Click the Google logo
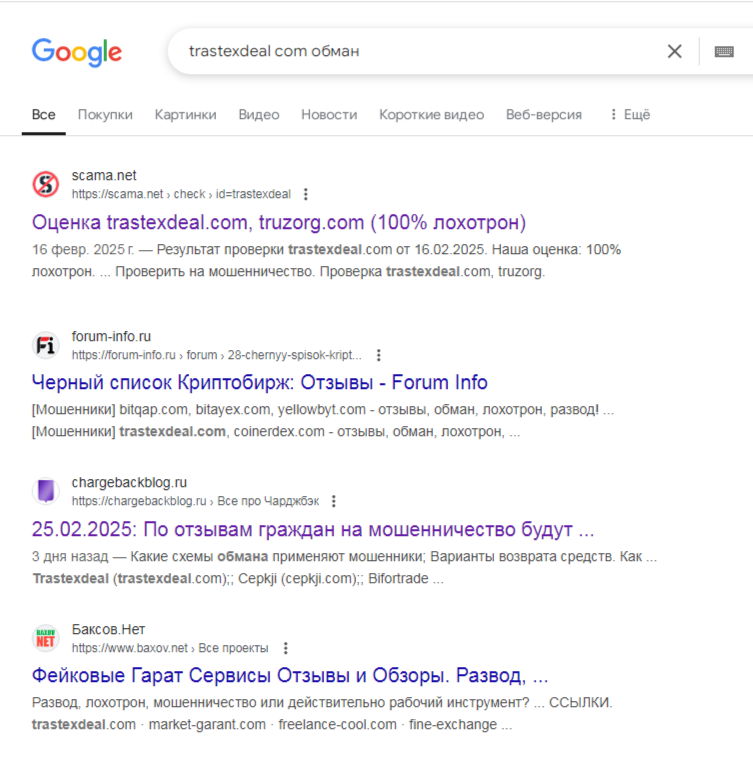This screenshot has width=753, height=764. pyautogui.click(x=77, y=51)
